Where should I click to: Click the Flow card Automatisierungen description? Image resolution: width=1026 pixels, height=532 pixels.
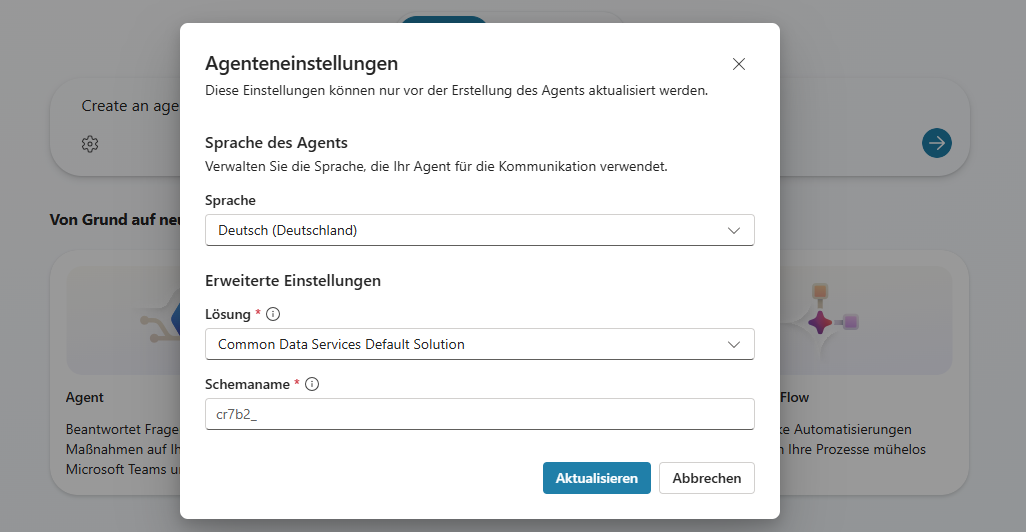pyautogui.click(x=852, y=439)
